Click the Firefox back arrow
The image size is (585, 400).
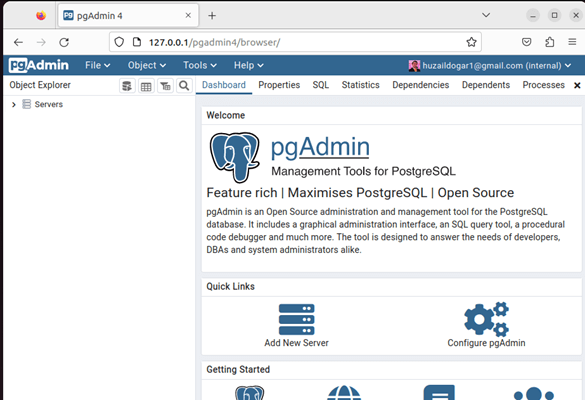[x=18, y=42]
